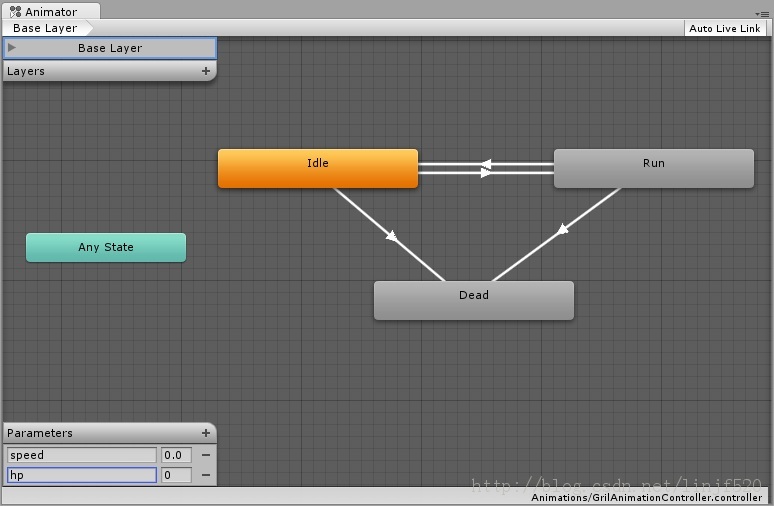Click the Animator tab icon

(15, 11)
